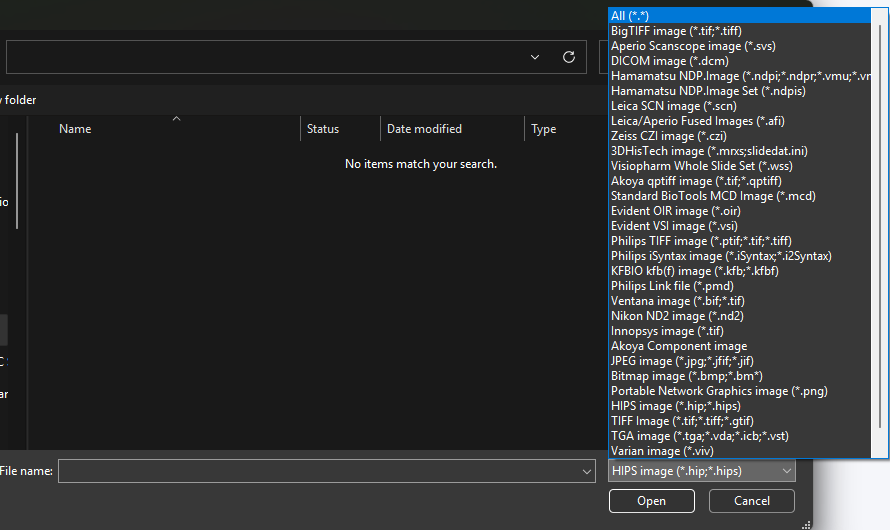Select Philips iSyntax image filter
The image size is (890, 530).
point(740,256)
